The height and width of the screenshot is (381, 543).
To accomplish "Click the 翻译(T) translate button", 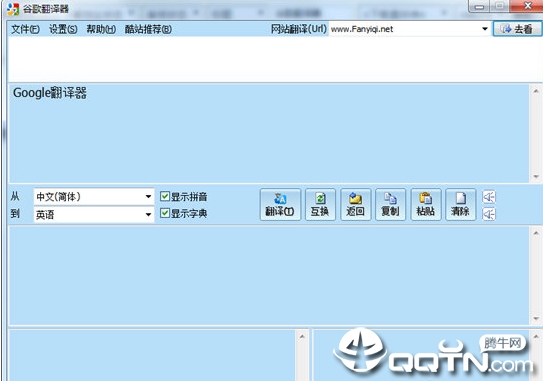I will [x=280, y=204].
